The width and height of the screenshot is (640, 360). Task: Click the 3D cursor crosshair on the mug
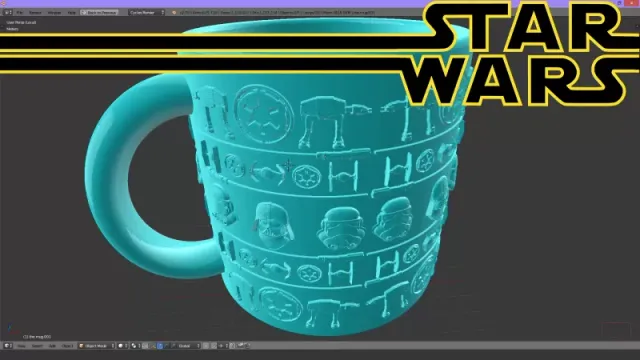click(x=289, y=165)
